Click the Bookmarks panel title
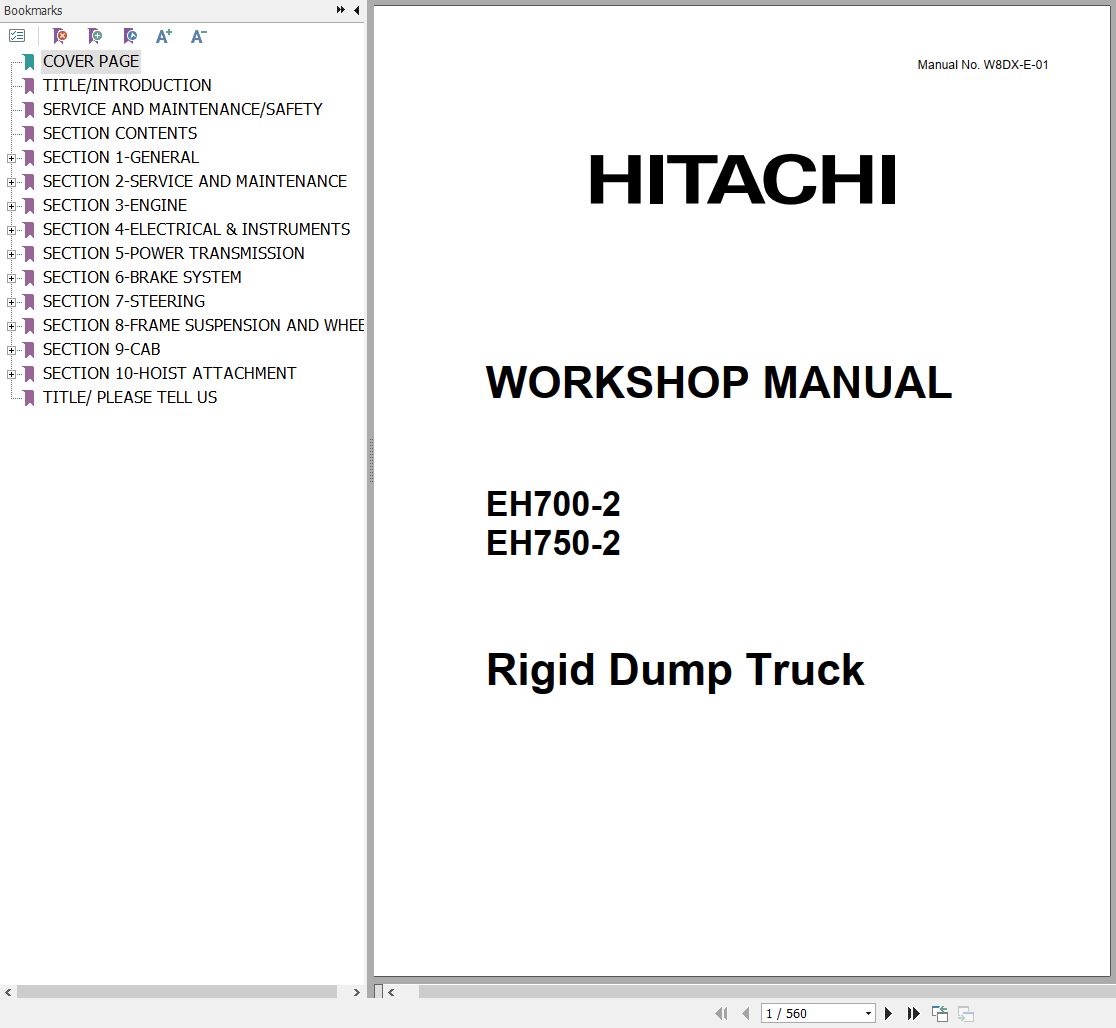 [x=33, y=10]
